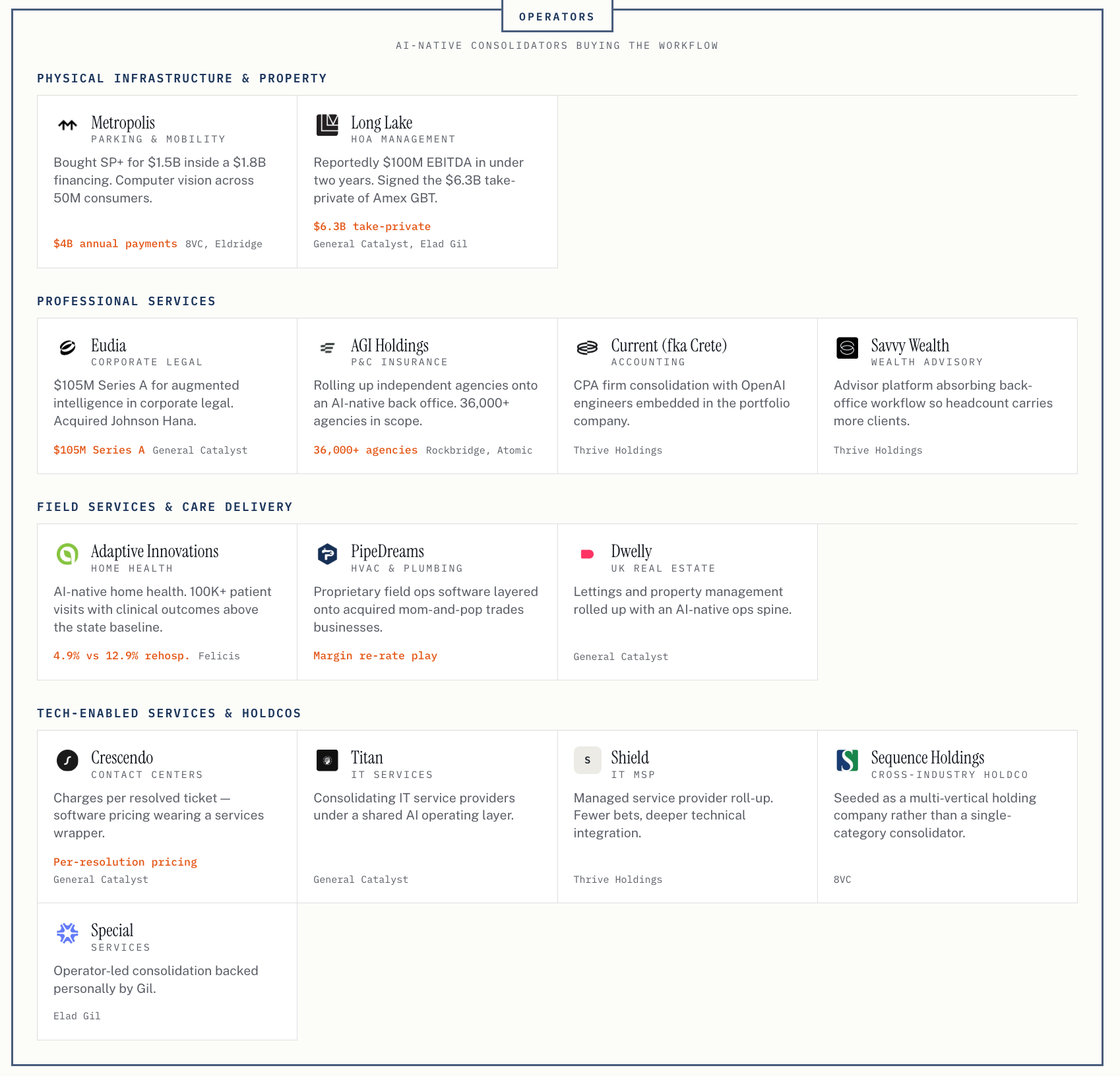
Task: Click the Titan company name
Action: (367, 758)
